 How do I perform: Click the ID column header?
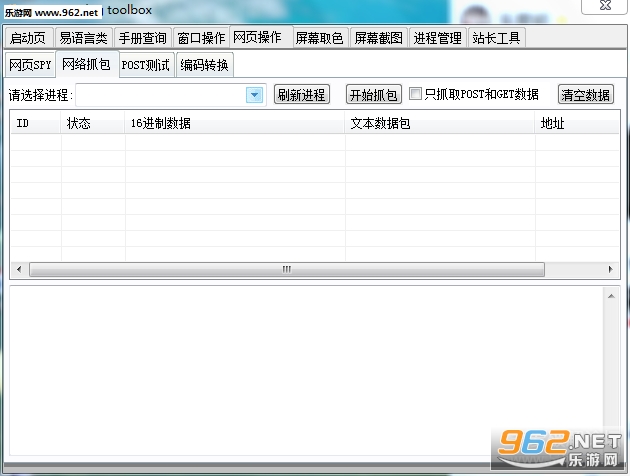(36, 123)
